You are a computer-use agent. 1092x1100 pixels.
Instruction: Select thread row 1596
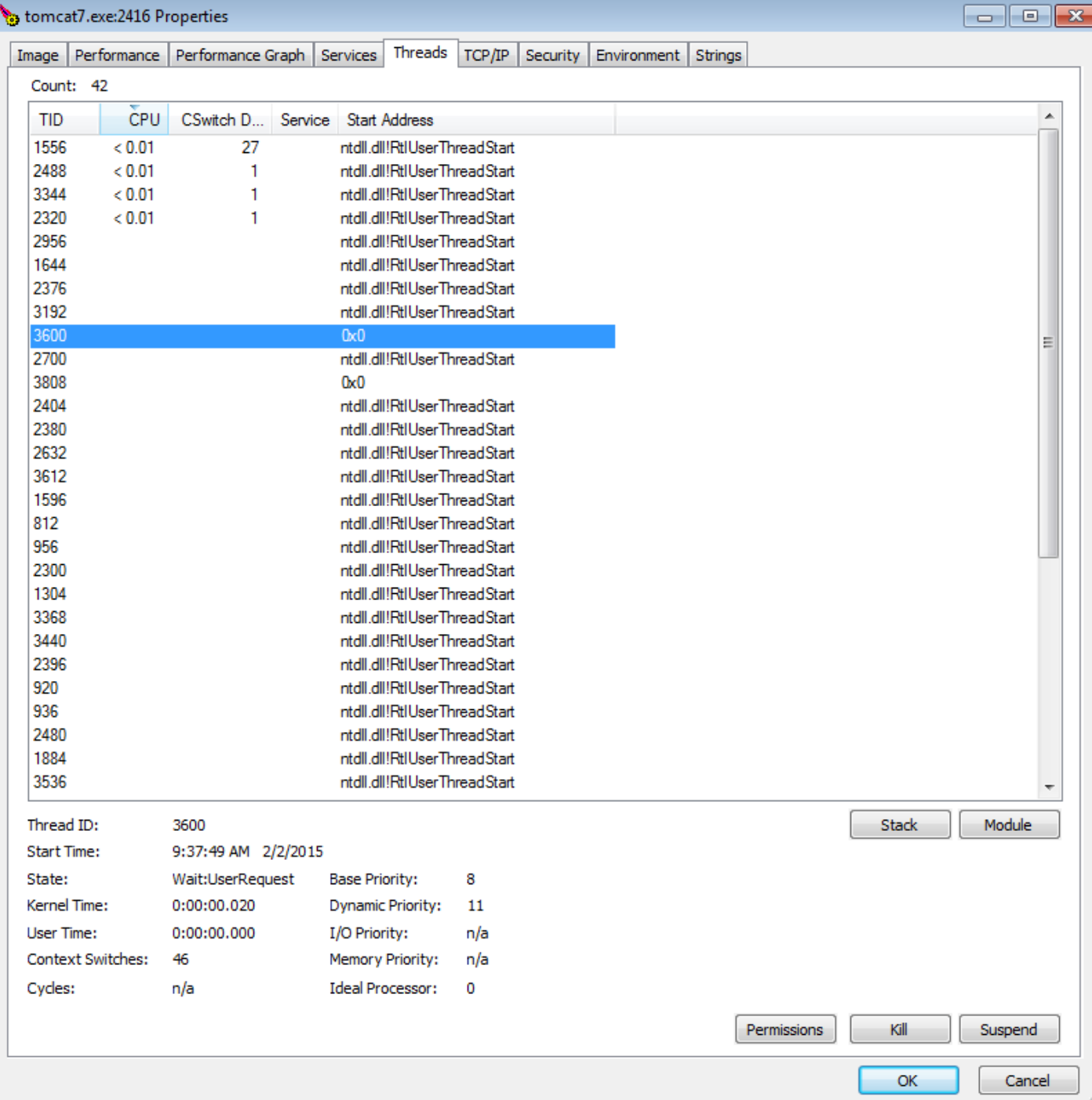click(x=322, y=501)
